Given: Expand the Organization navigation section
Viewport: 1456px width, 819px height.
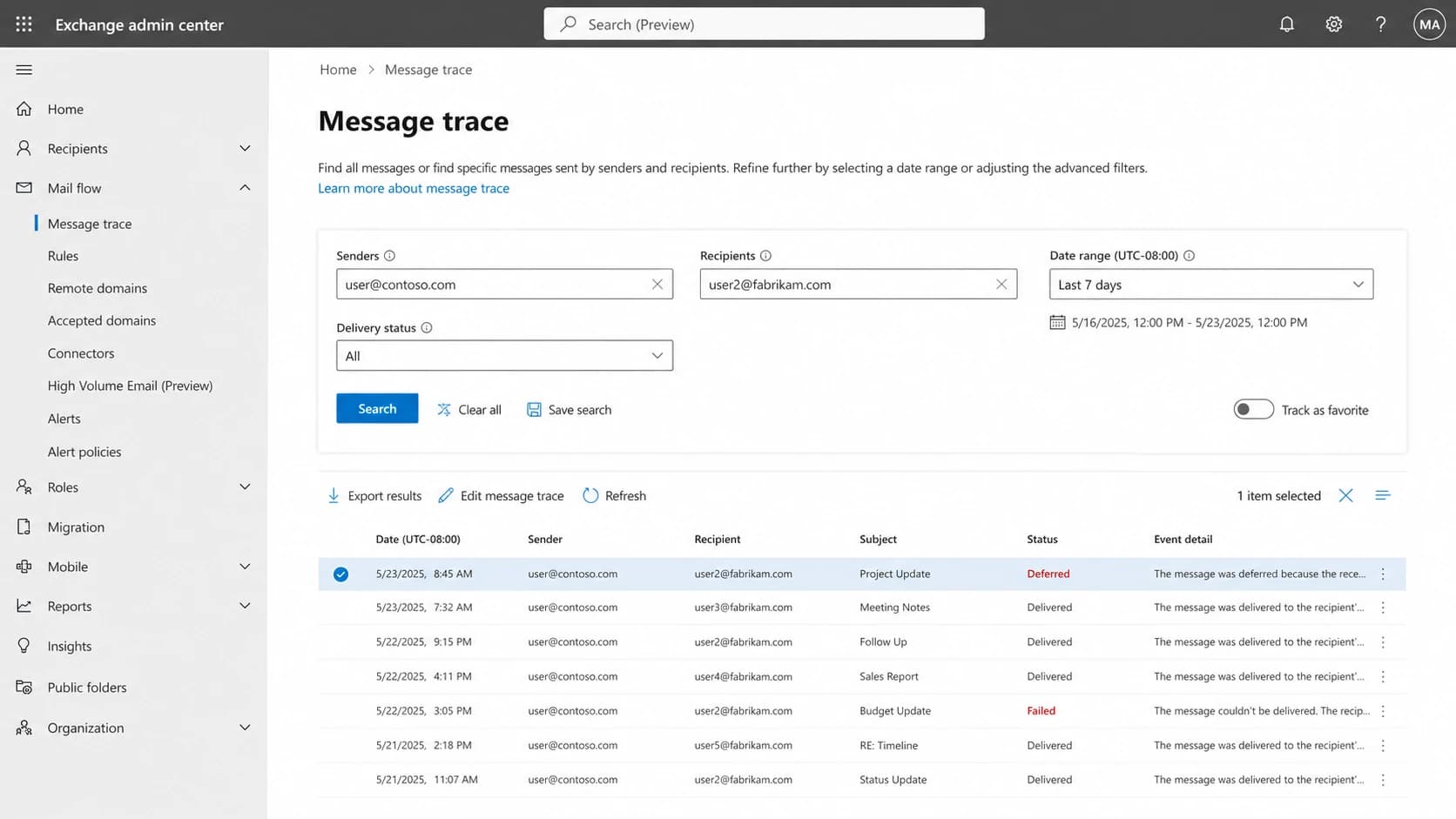Looking at the screenshot, I should 245,728.
